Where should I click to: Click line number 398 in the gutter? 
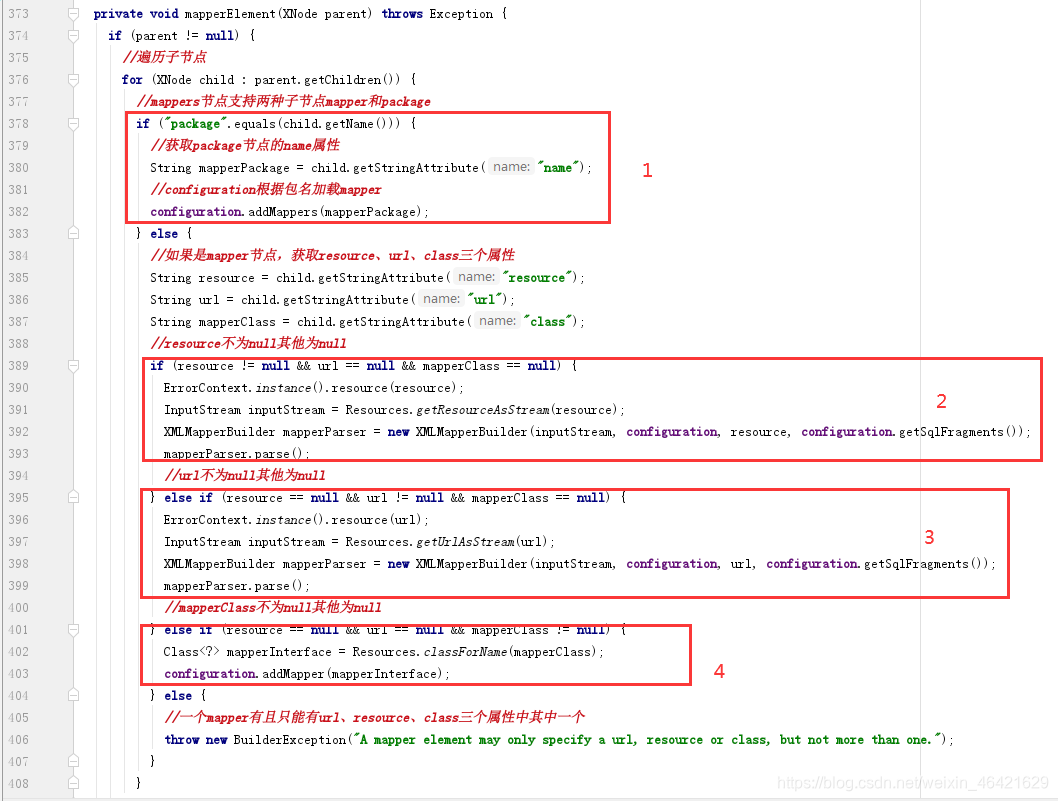click(18, 563)
